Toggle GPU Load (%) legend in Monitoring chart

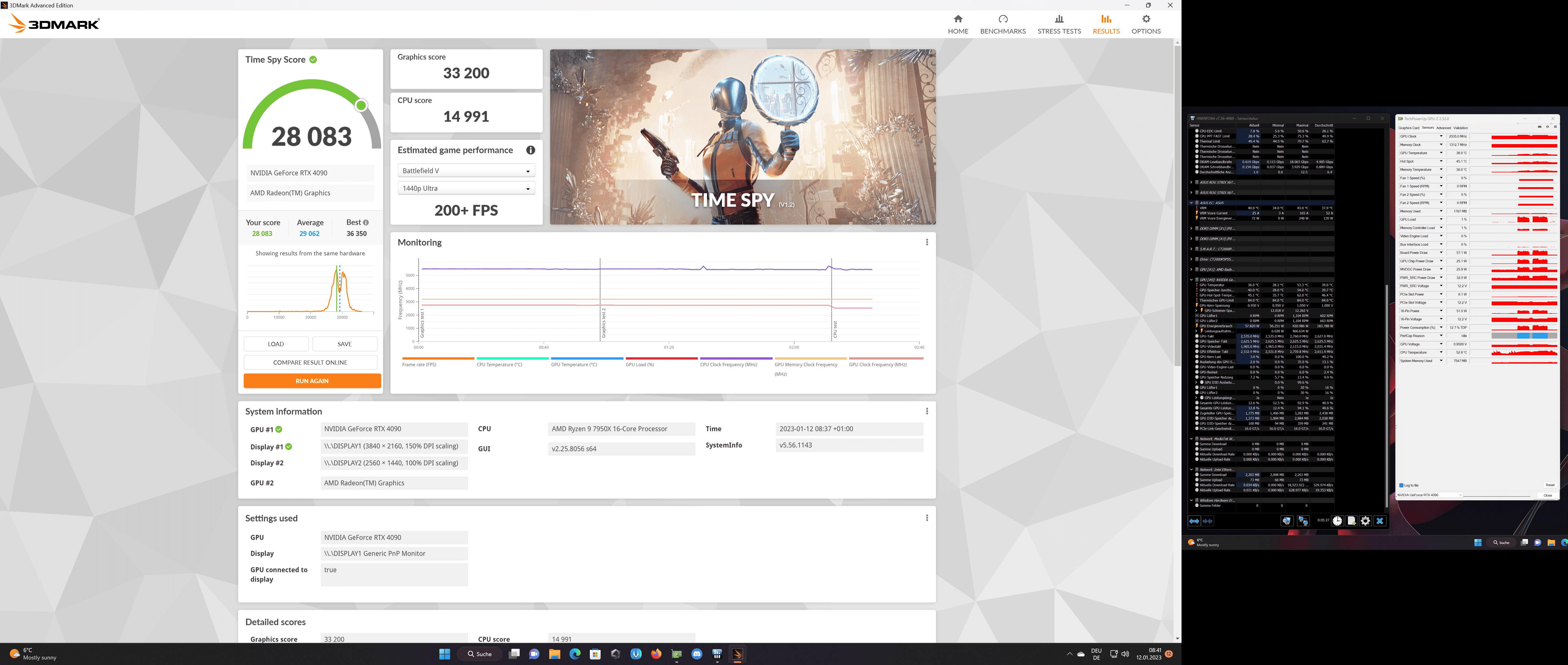(661, 362)
